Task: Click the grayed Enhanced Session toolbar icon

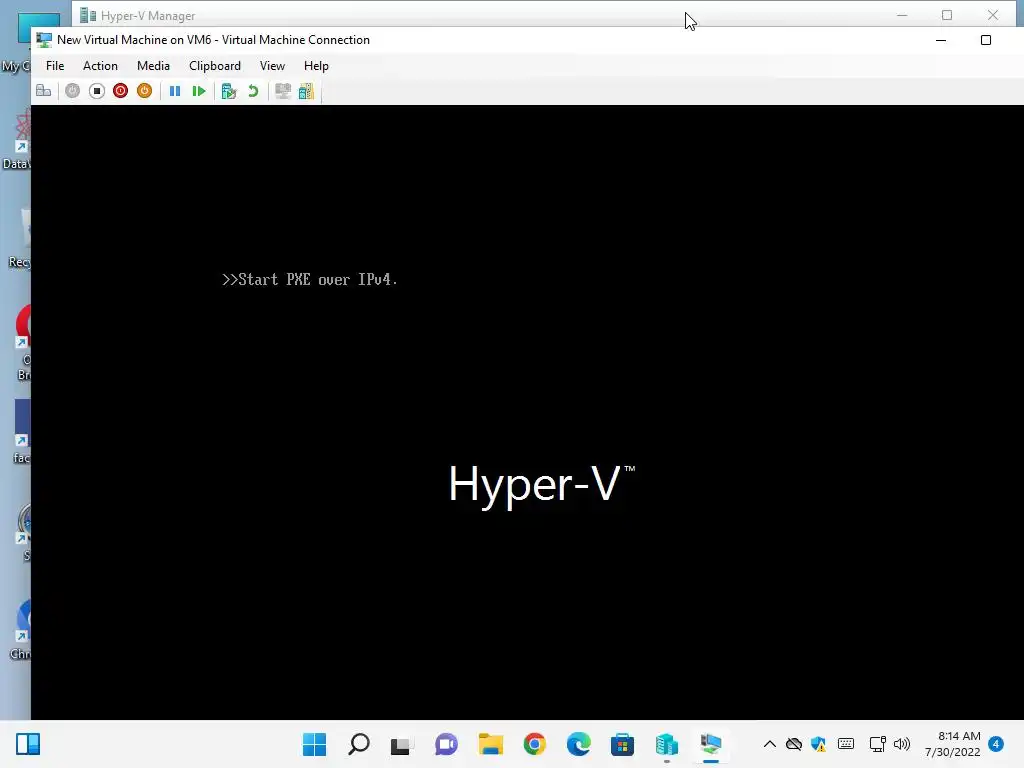Action: [283, 91]
